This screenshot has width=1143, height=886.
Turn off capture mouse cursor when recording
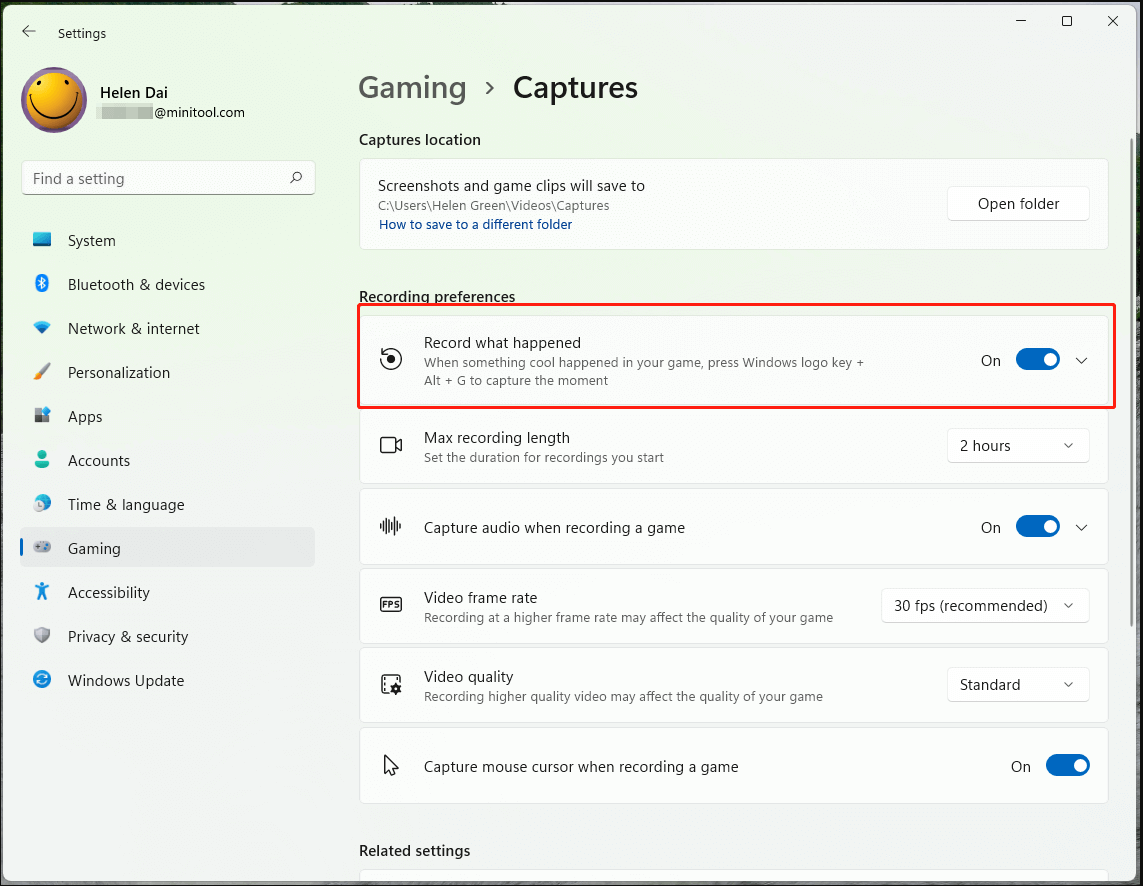click(x=1068, y=765)
